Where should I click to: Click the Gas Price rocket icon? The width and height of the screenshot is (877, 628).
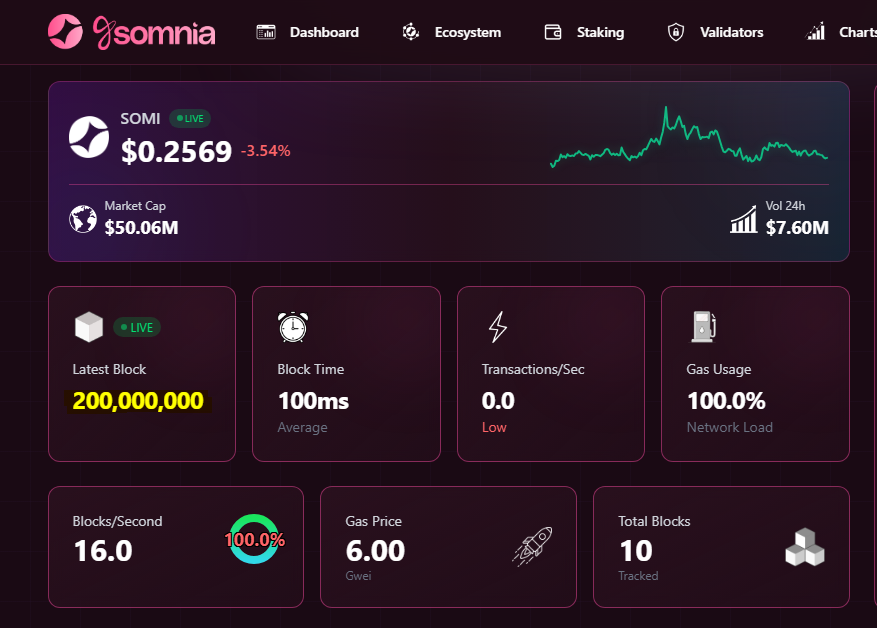pyautogui.click(x=533, y=546)
